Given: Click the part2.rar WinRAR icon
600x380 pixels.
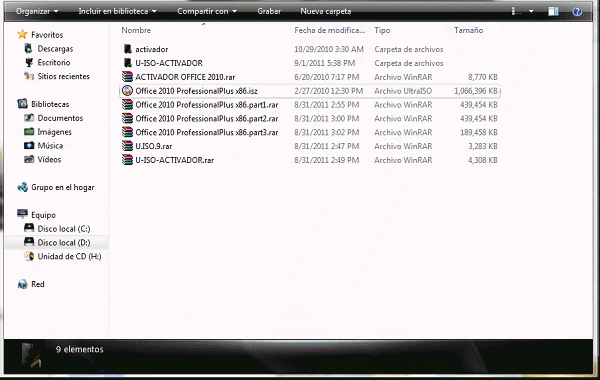Looking at the screenshot, I should [x=127, y=118].
